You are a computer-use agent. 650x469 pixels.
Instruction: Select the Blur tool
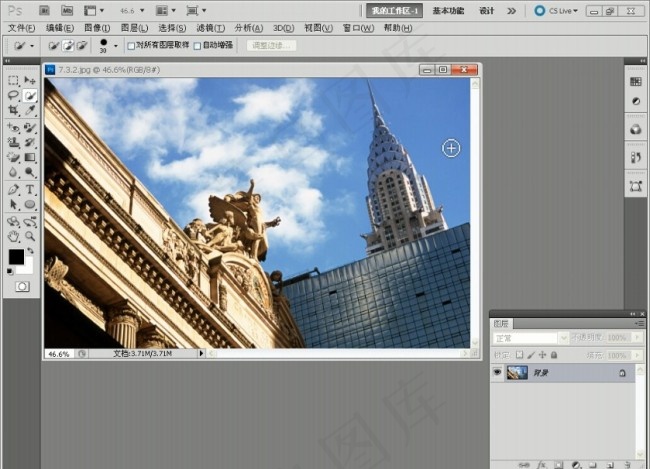[x=13, y=172]
